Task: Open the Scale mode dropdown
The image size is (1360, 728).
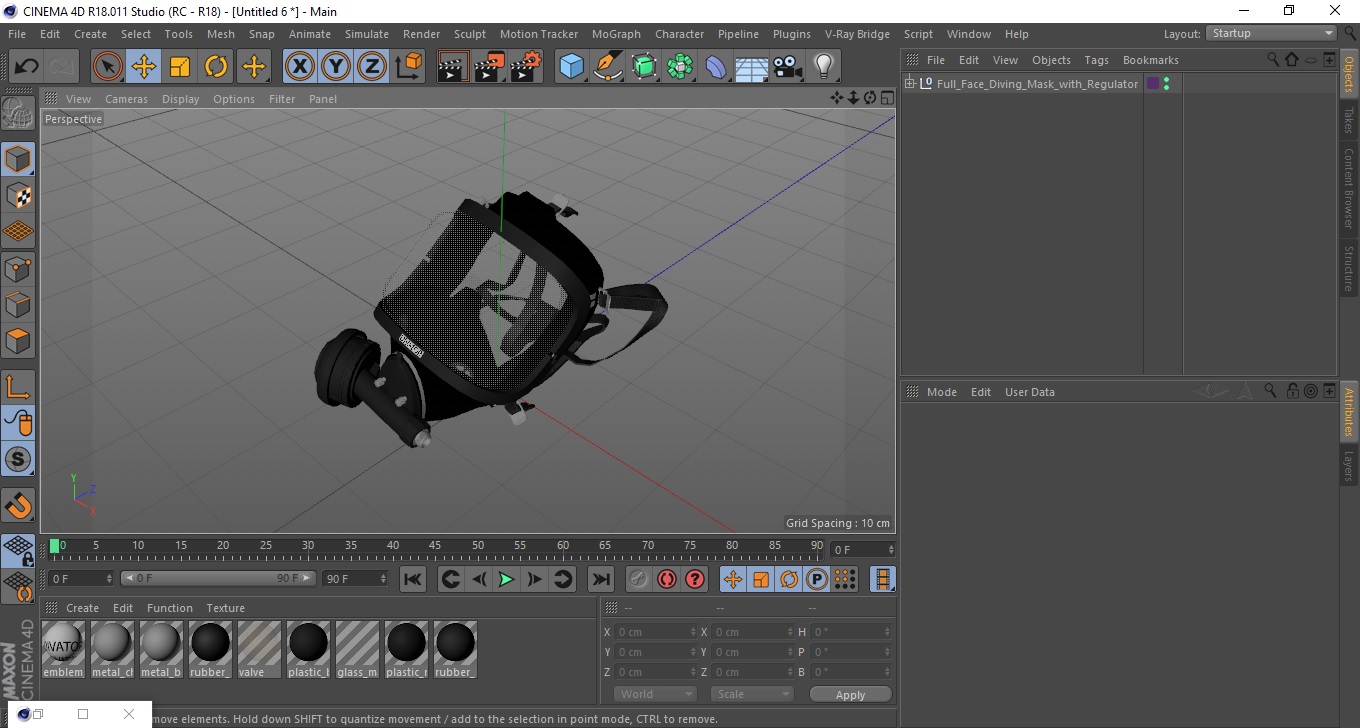Action: [x=752, y=694]
